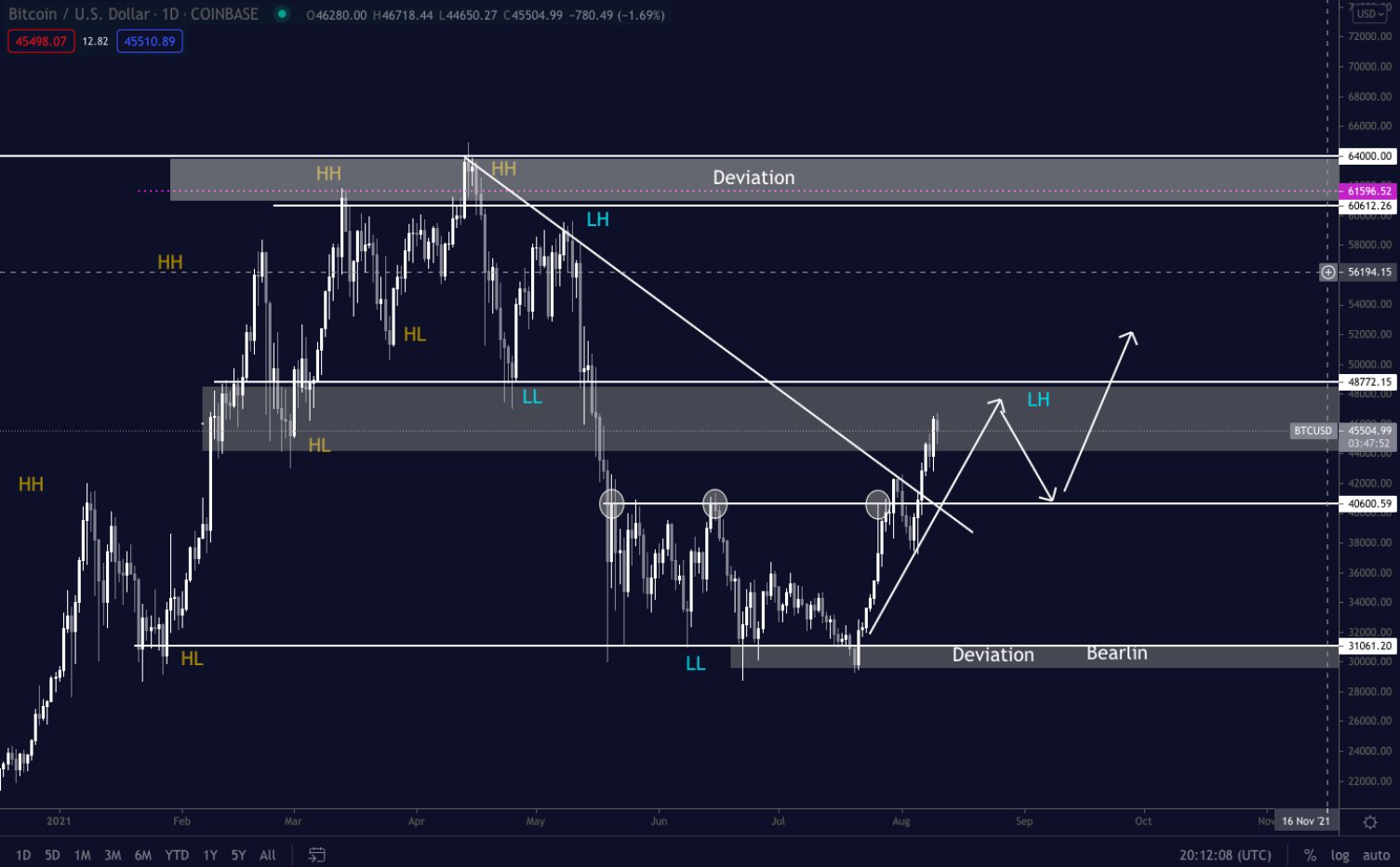Select the 1Y date range

(210, 855)
